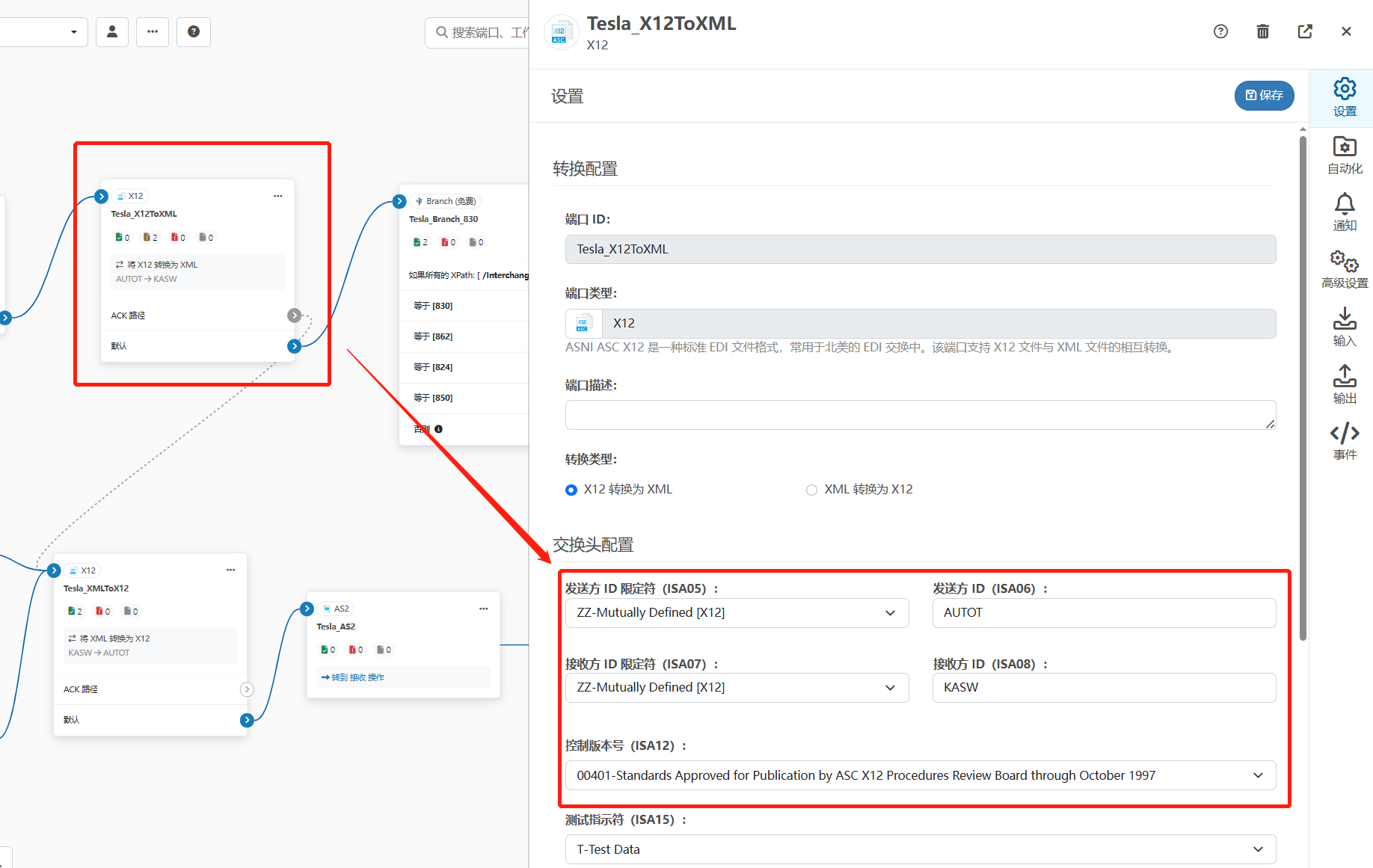Select the X12 转换为 XML radio option

pos(571,490)
